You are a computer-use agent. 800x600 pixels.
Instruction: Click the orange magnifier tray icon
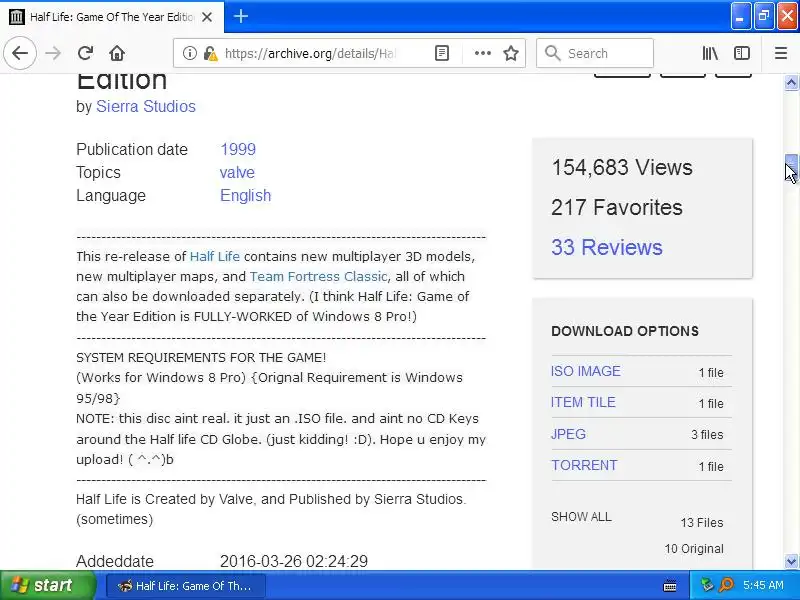[726, 585]
